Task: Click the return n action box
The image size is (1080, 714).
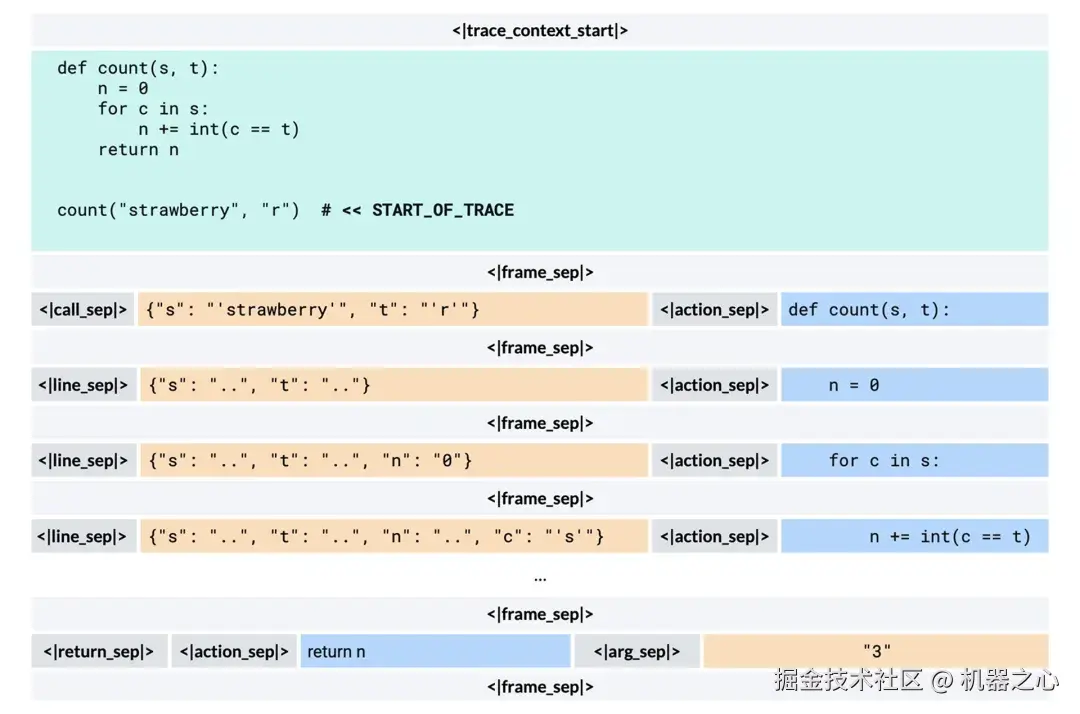Action: [435, 651]
